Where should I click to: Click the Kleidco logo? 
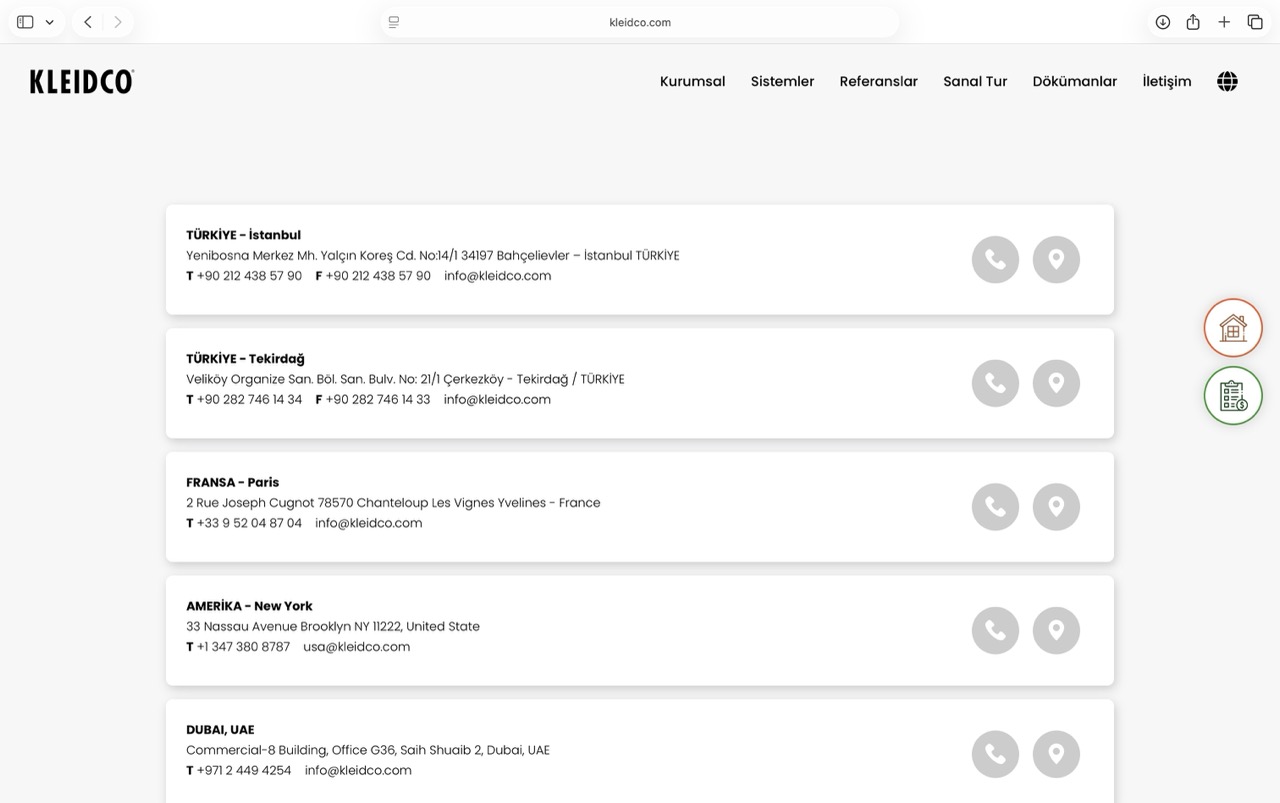(82, 82)
